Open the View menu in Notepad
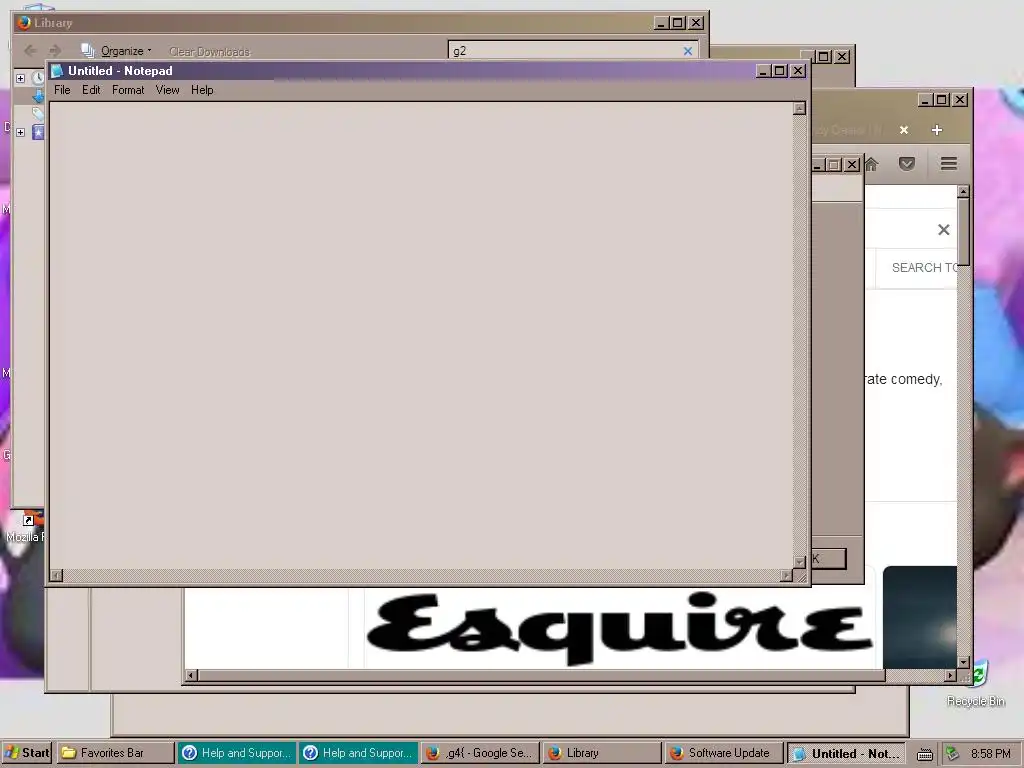1024x768 pixels. [167, 90]
